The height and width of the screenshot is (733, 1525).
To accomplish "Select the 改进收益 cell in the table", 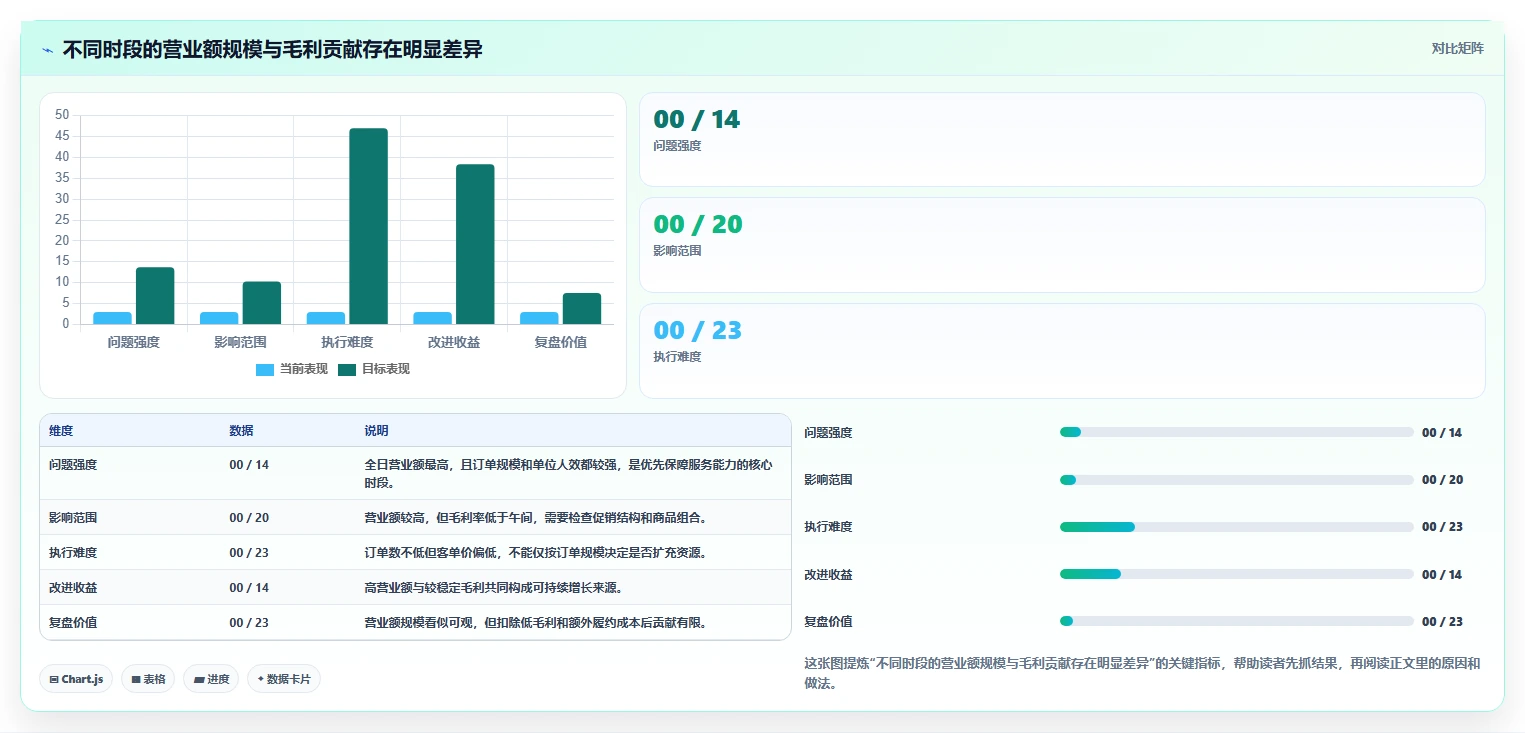I will pyautogui.click(x=73, y=588).
